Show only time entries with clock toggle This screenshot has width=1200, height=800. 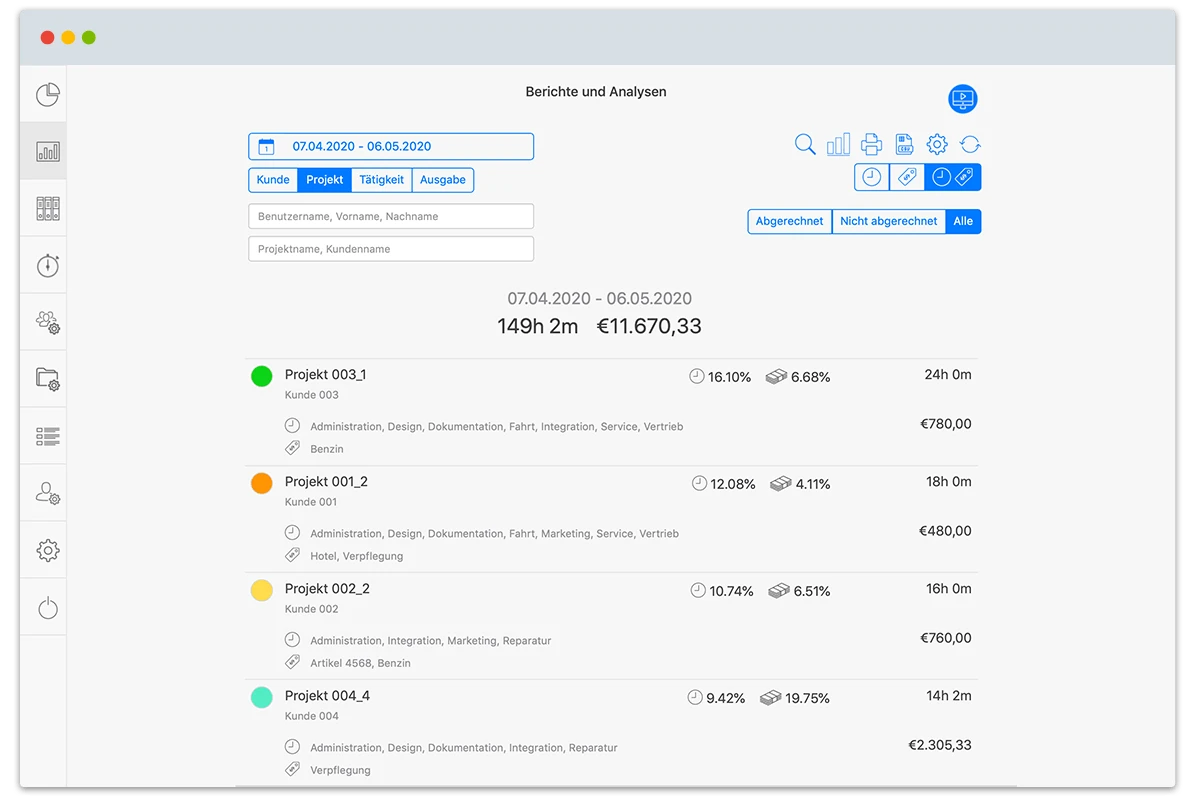tap(872, 177)
